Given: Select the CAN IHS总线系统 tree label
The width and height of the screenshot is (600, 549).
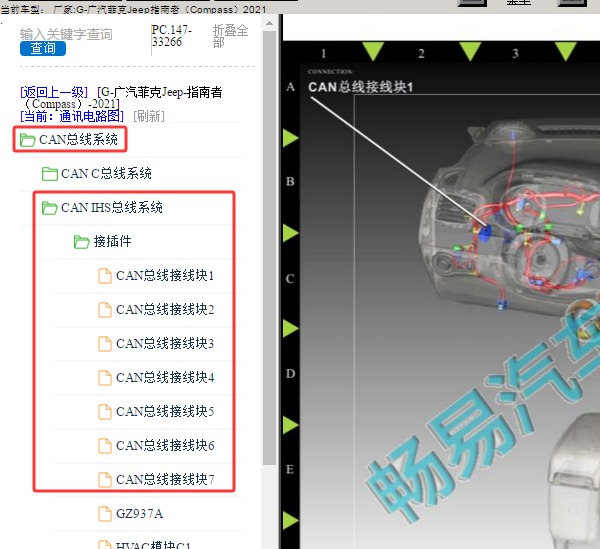Looking at the screenshot, I should pyautogui.click(x=112, y=208).
